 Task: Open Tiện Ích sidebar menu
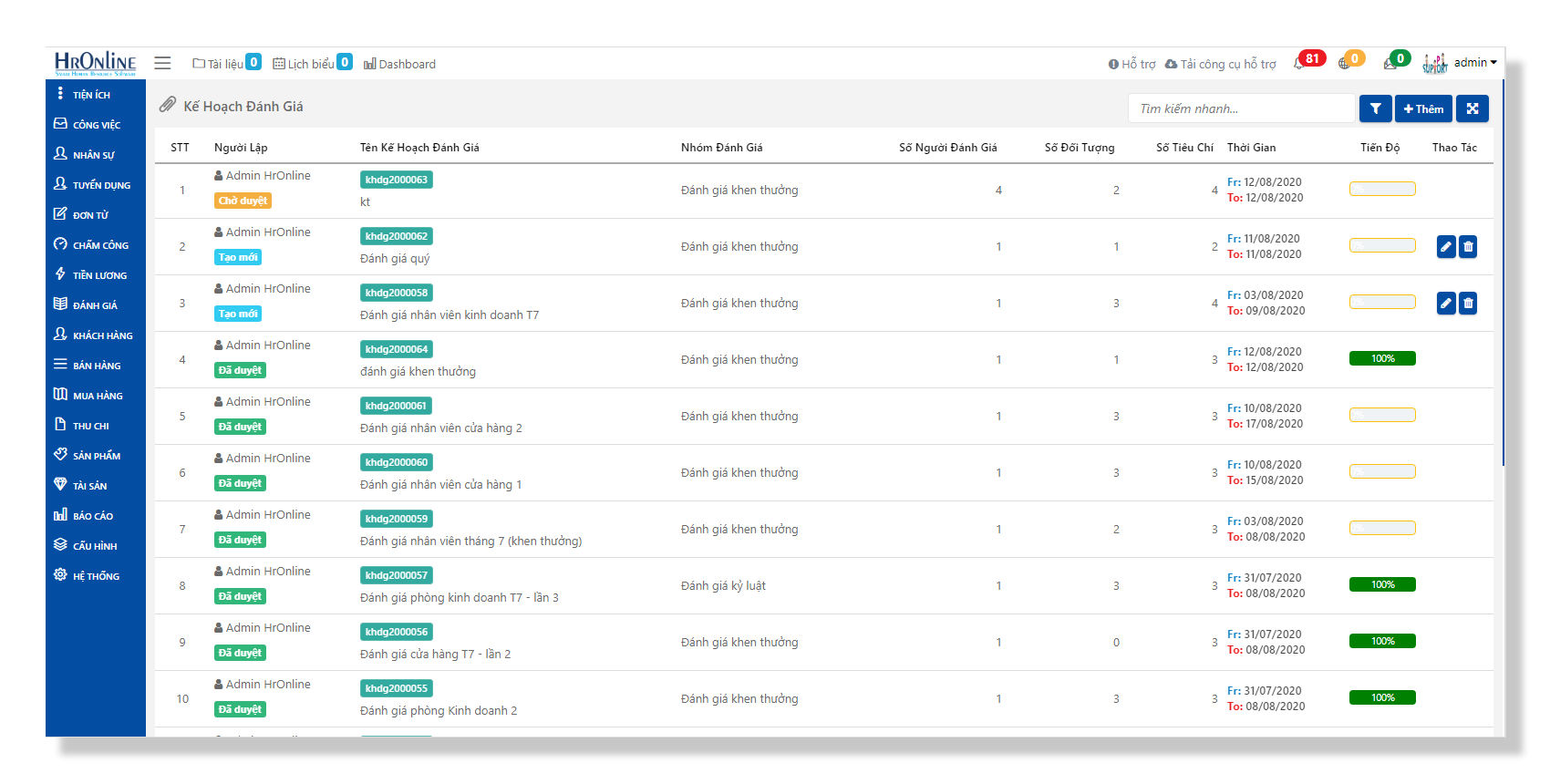click(x=95, y=94)
